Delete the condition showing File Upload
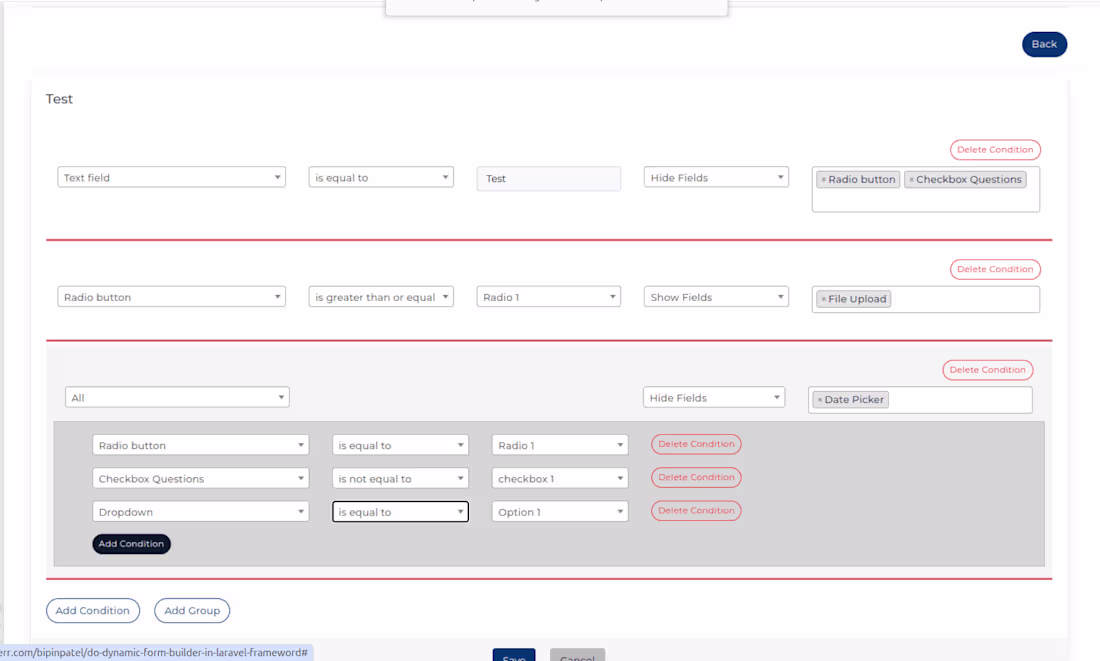This screenshot has height=661, width=1100. coord(995,269)
